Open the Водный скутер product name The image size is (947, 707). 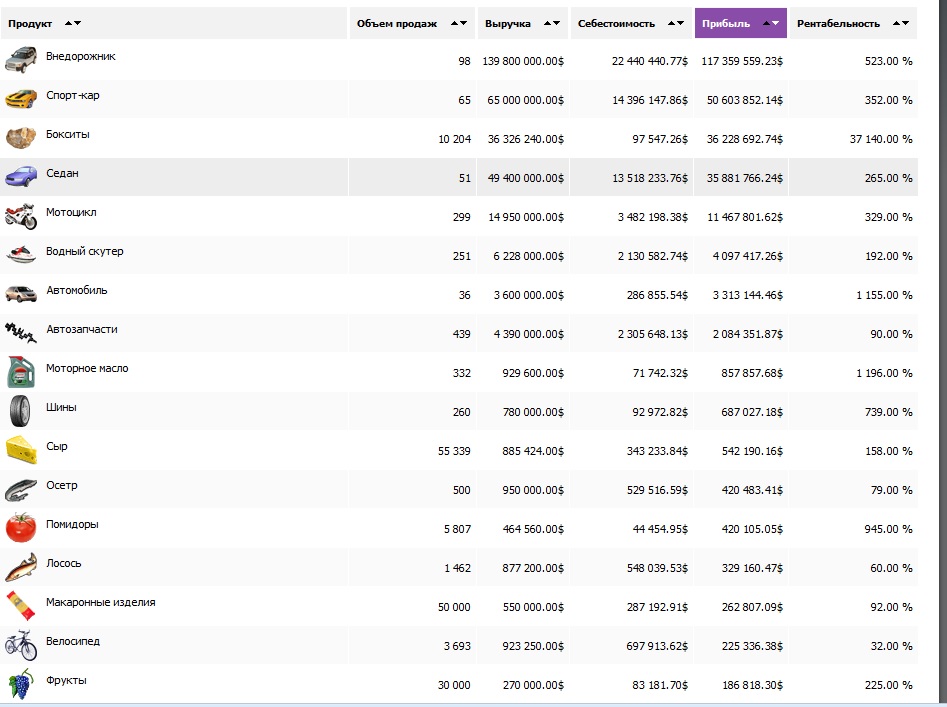click(x=85, y=252)
